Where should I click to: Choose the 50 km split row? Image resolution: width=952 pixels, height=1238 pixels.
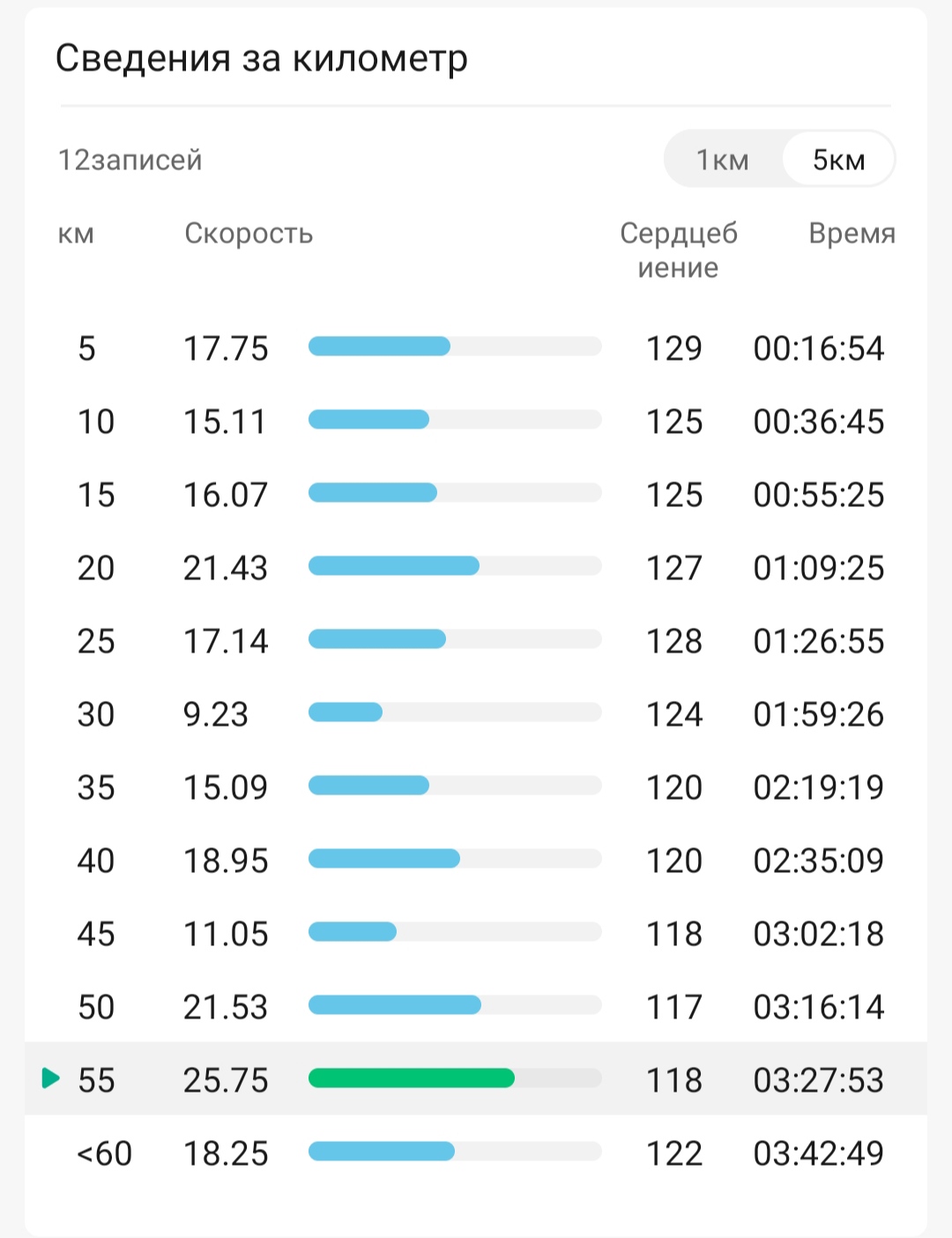(476, 1007)
